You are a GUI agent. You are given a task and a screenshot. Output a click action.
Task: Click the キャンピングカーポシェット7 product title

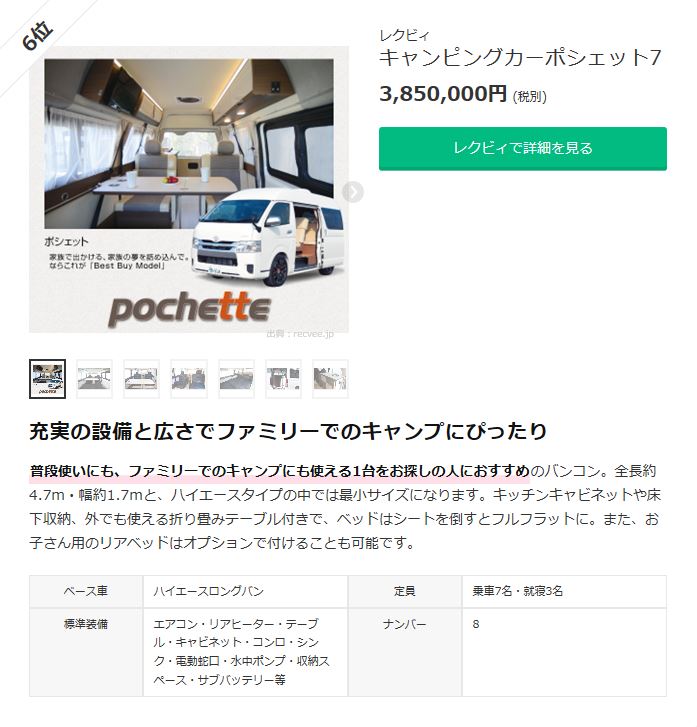[520, 58]
